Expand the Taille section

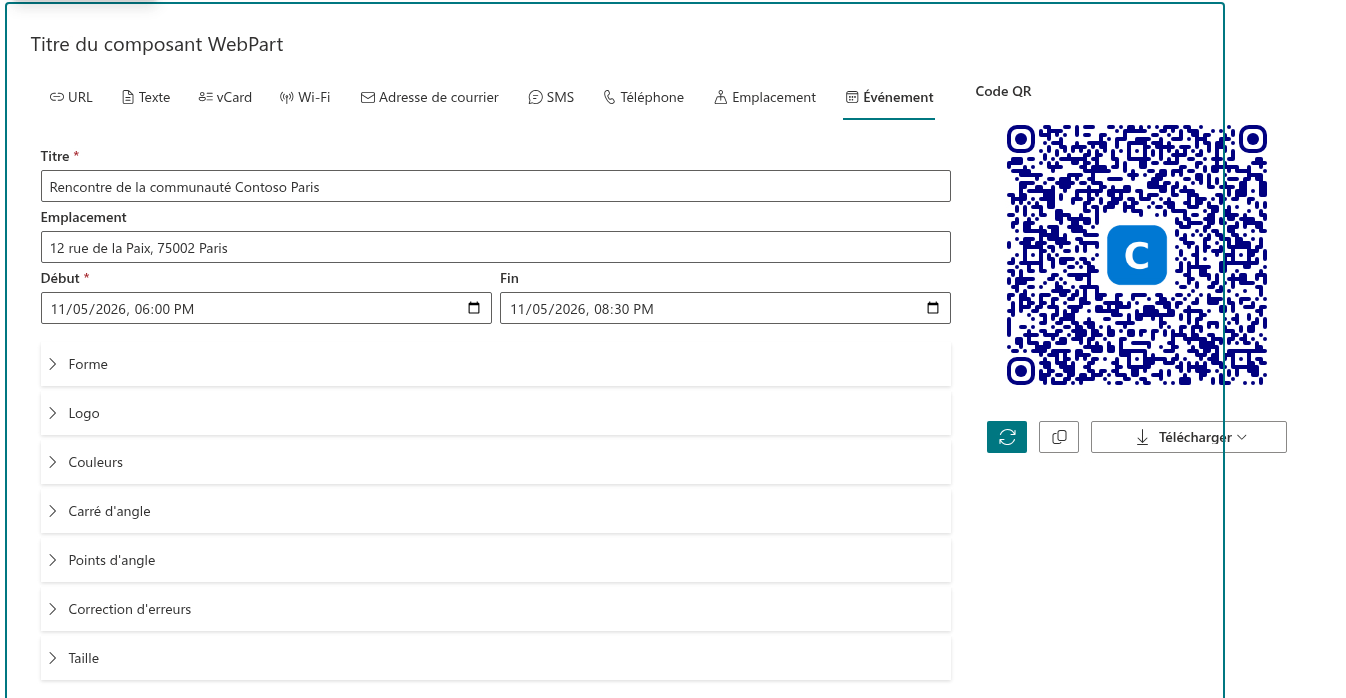tap(496, 659)
